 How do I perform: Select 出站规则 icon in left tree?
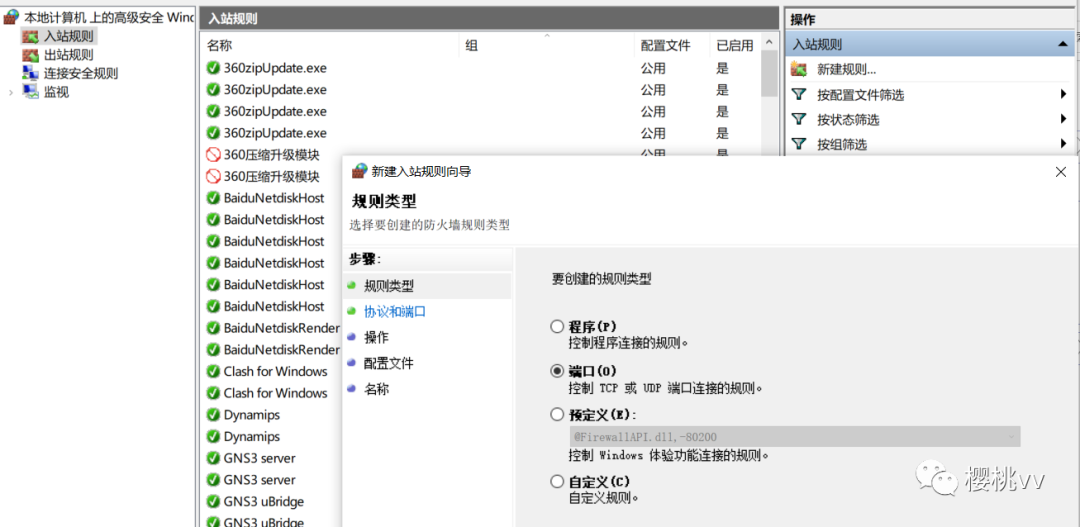[31, 55]
